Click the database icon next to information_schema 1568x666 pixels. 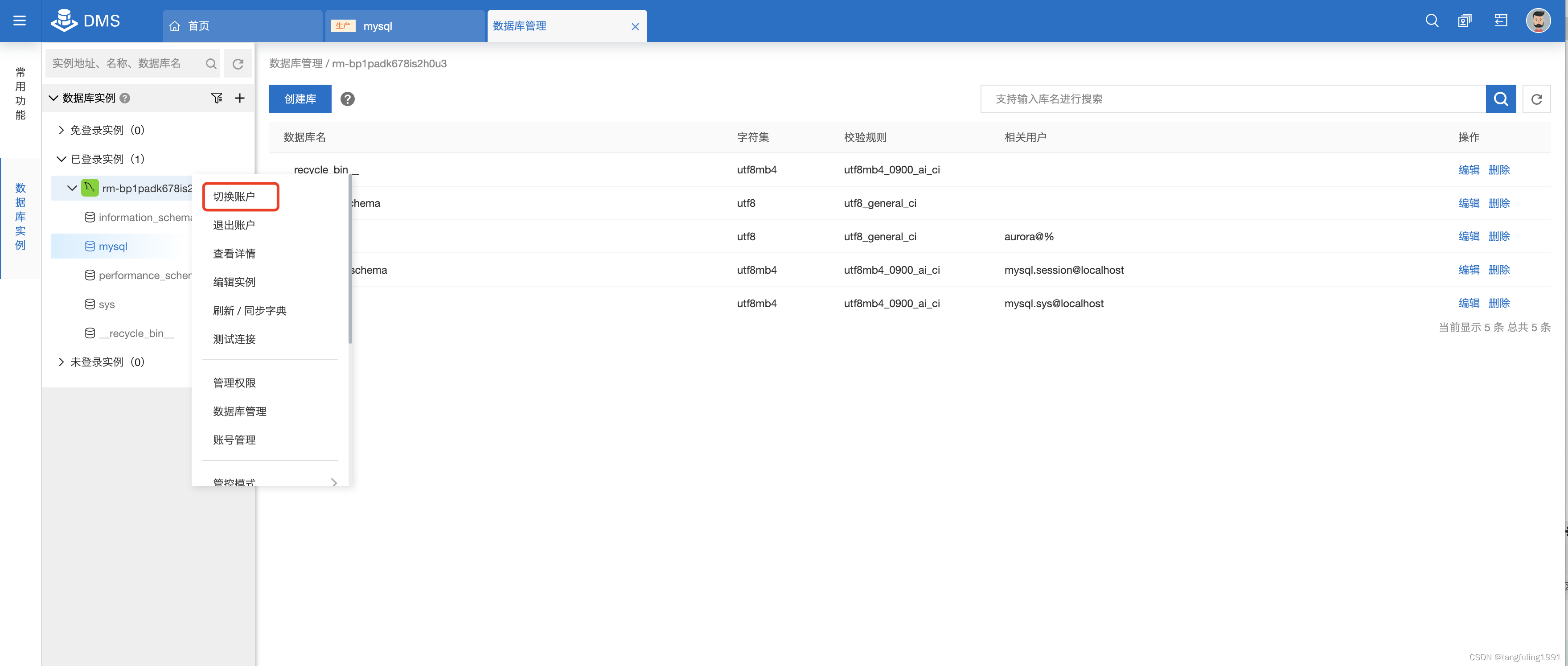click(x=90, y=218)
